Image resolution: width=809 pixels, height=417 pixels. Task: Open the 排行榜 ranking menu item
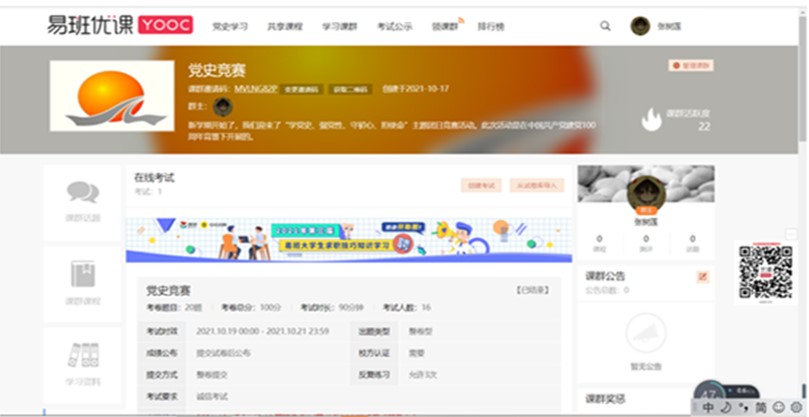(491, 27)
